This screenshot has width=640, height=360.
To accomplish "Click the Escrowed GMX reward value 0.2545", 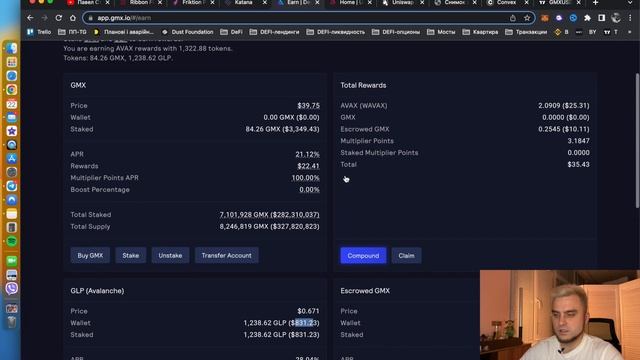I will coord(564,129).
